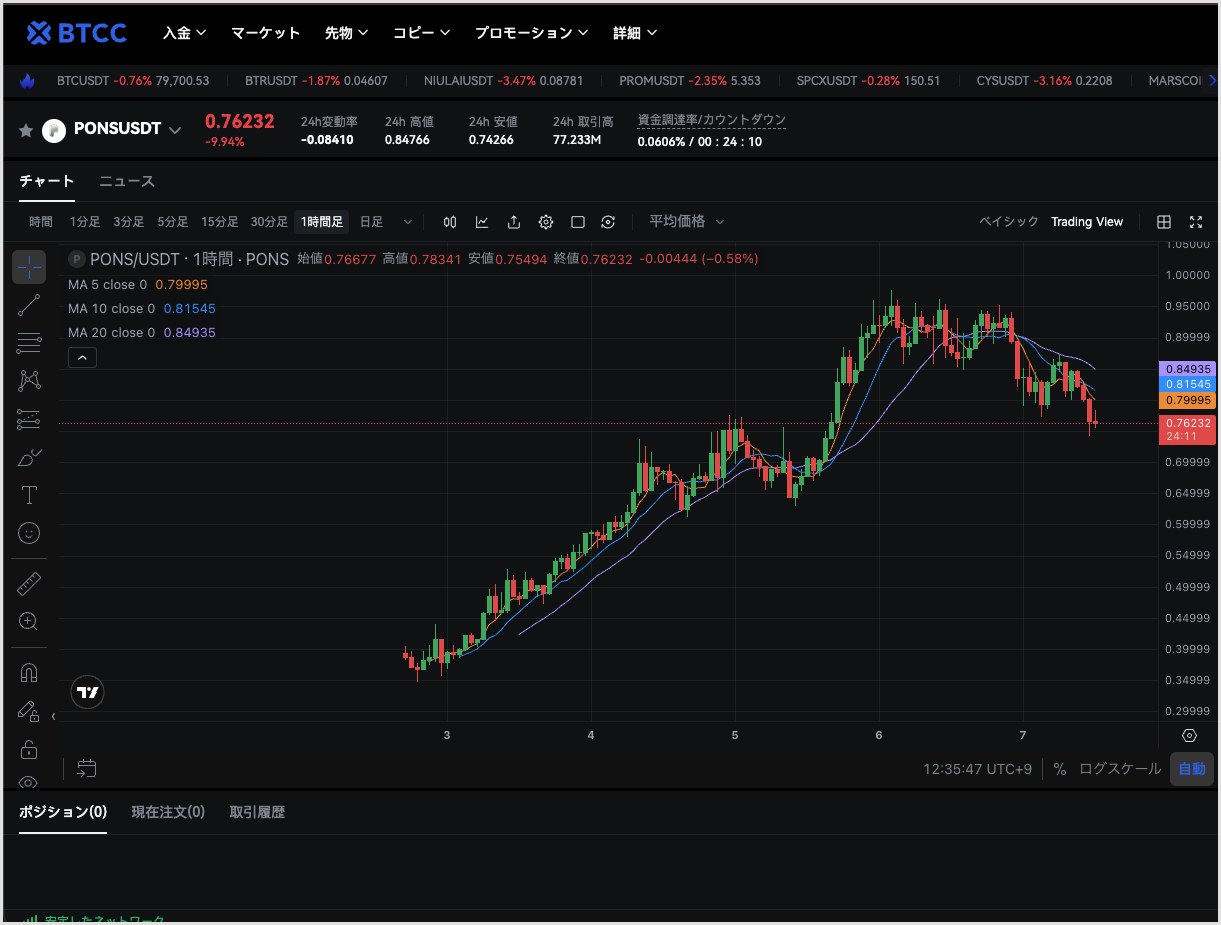1221x925 pixels.
Task: Collapse the drawing toolbar side arrow
Action: [x=53, y=716]
